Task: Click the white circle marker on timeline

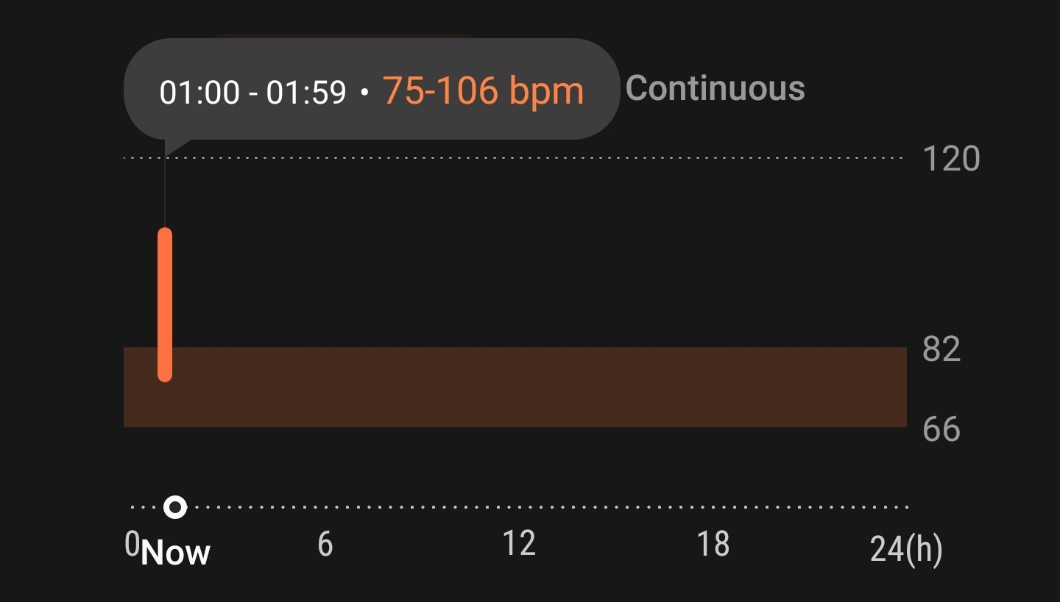Action: (175, 508)
